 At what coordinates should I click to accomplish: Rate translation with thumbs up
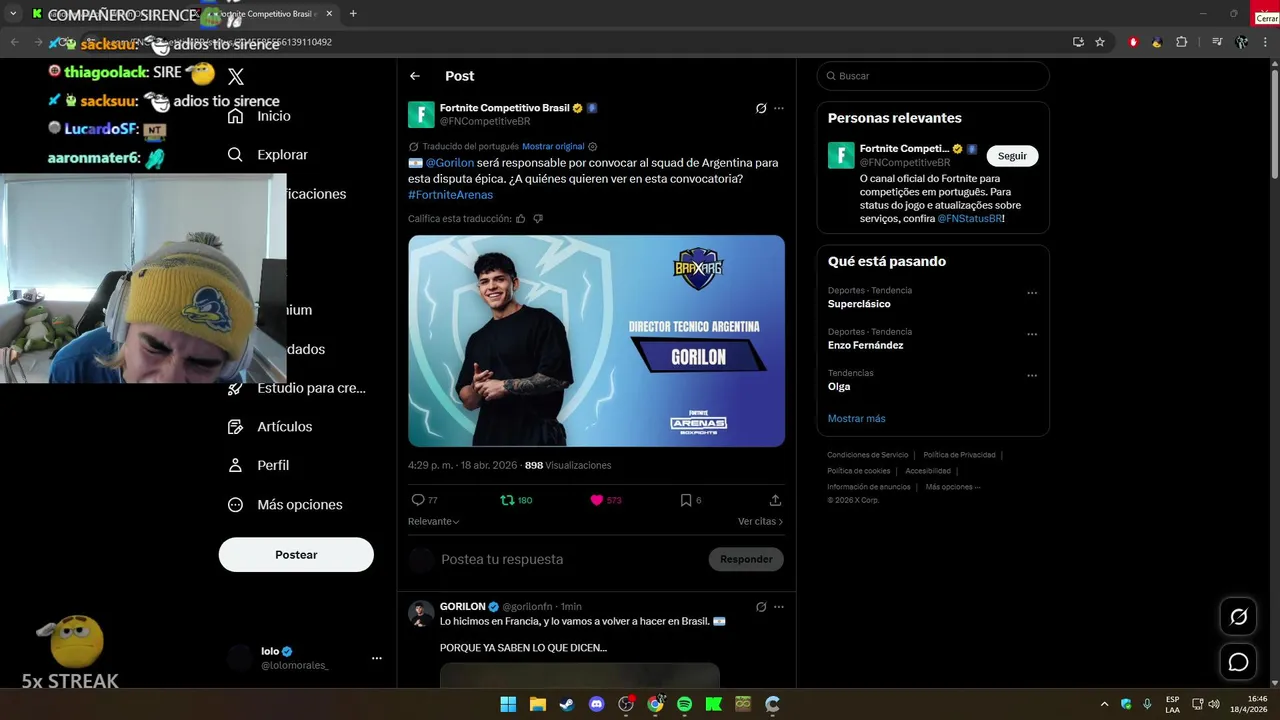click(520, 219)
